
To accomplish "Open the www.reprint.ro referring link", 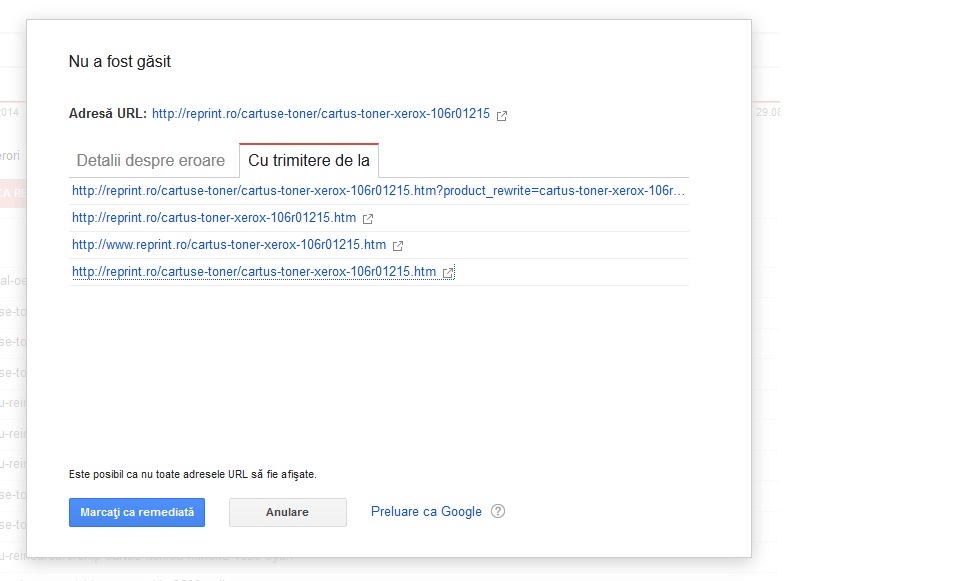I will [229, 245].
